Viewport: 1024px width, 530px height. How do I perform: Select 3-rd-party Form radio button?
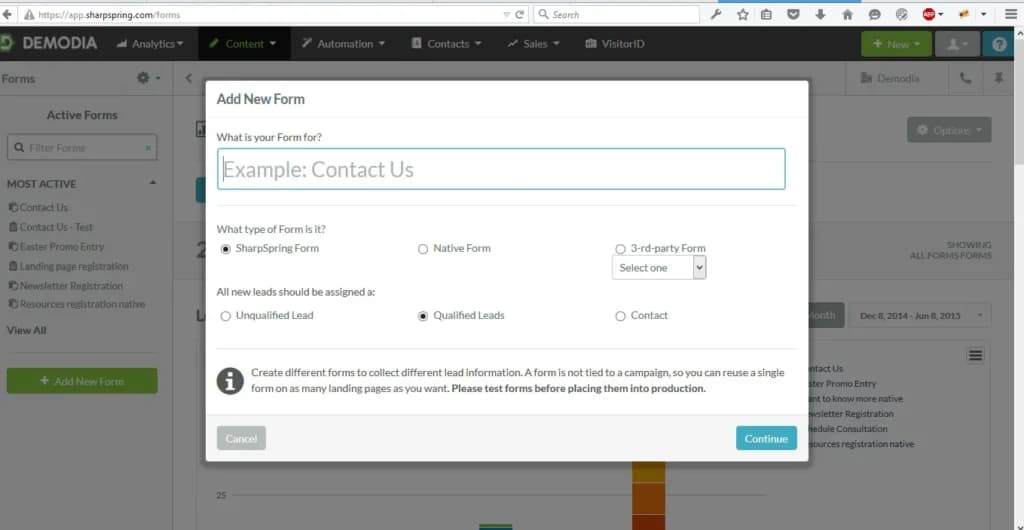coord(620,249)
